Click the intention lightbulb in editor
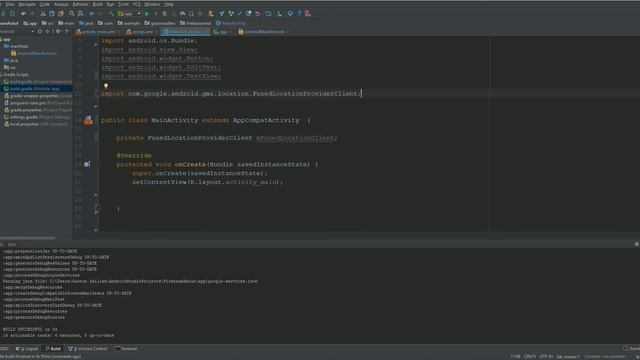 (x=106, y=86)
